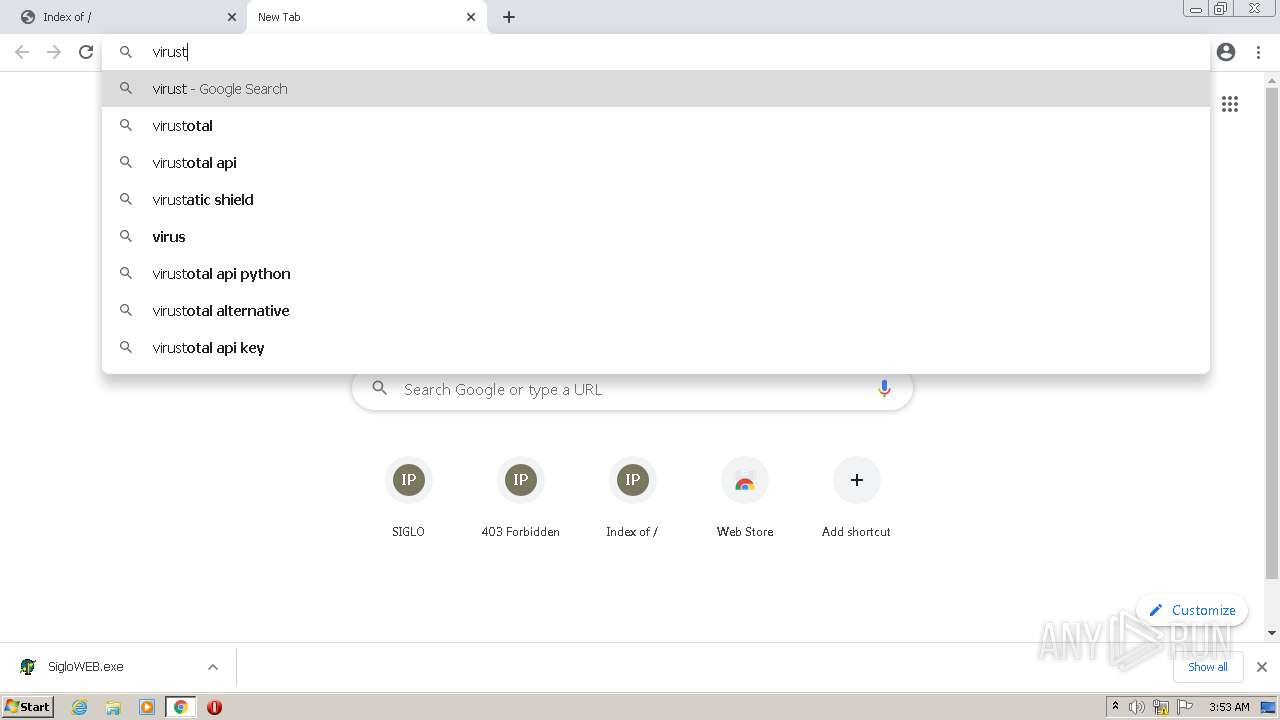Pick the 'virustotal' suggestion

[x=656, y=126]
